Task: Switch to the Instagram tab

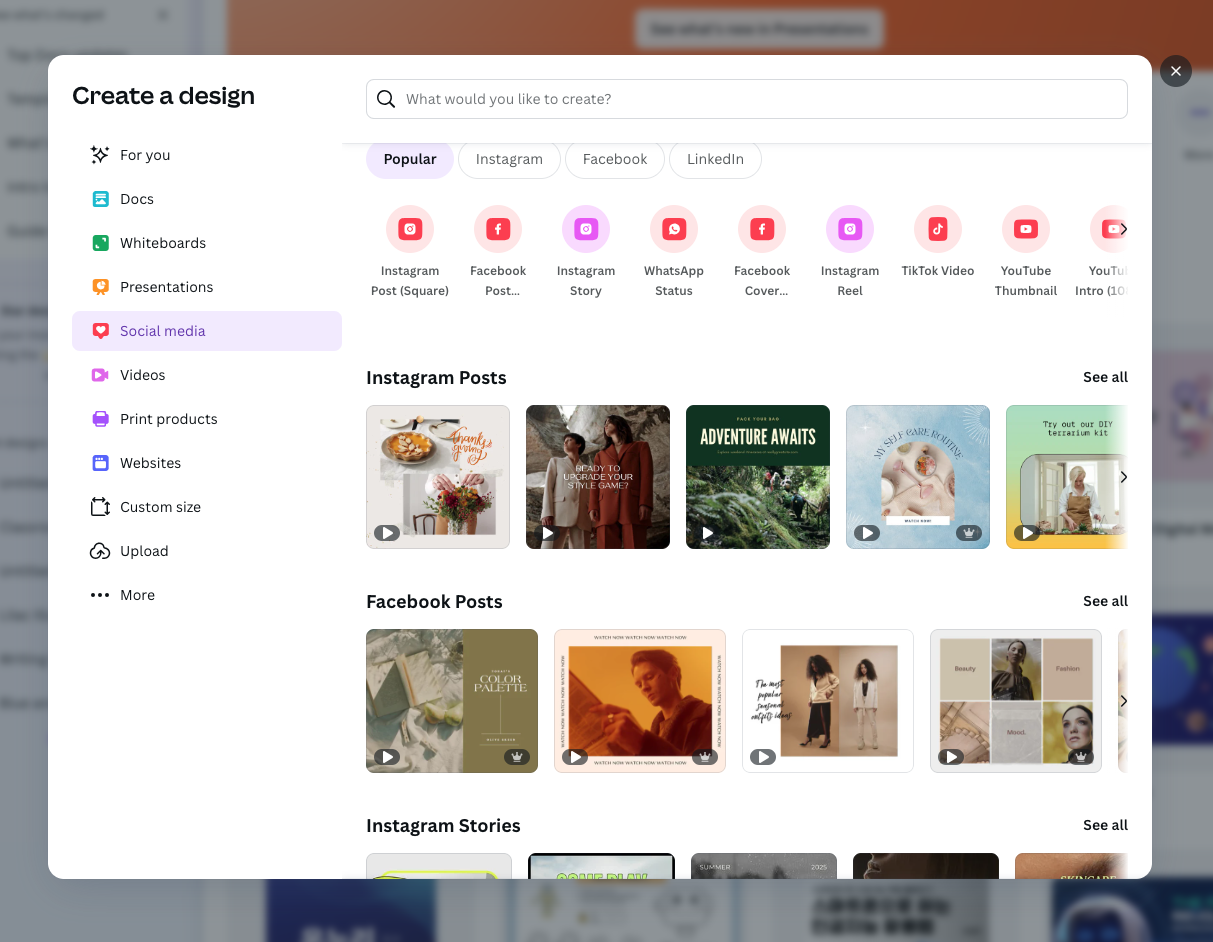Action: 509,159
